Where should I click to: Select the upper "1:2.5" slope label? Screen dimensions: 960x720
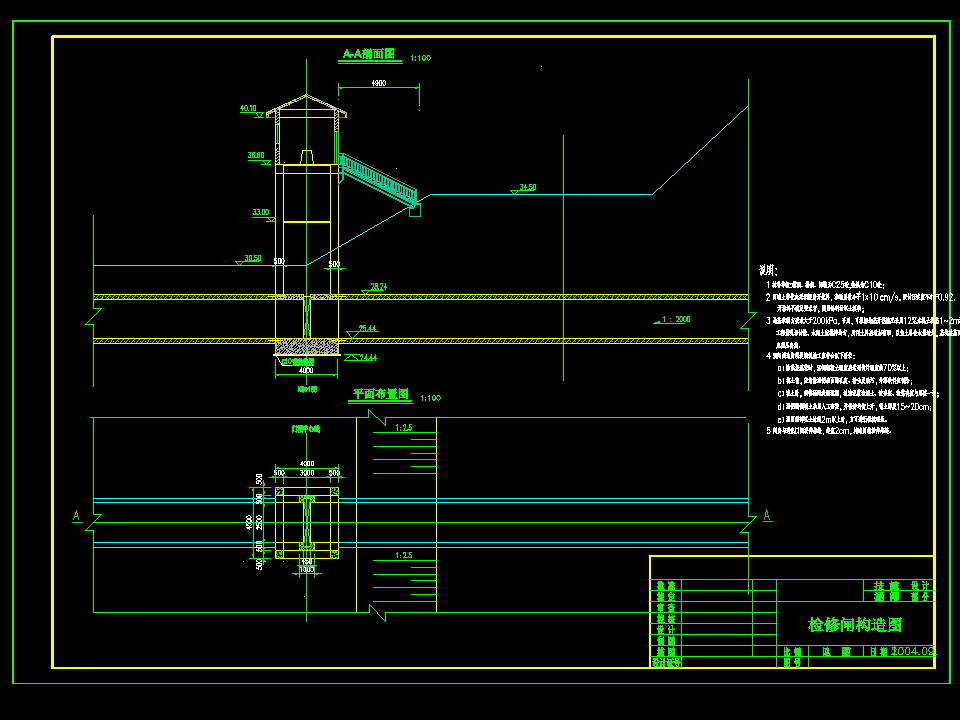tap(404, 428)
